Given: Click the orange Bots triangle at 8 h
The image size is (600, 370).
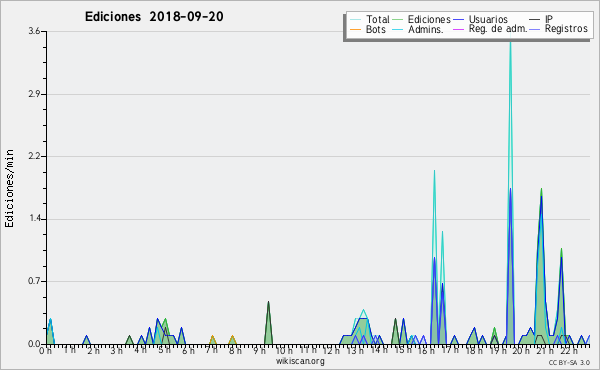Looking at the screenshot, I should pos(232,340).
